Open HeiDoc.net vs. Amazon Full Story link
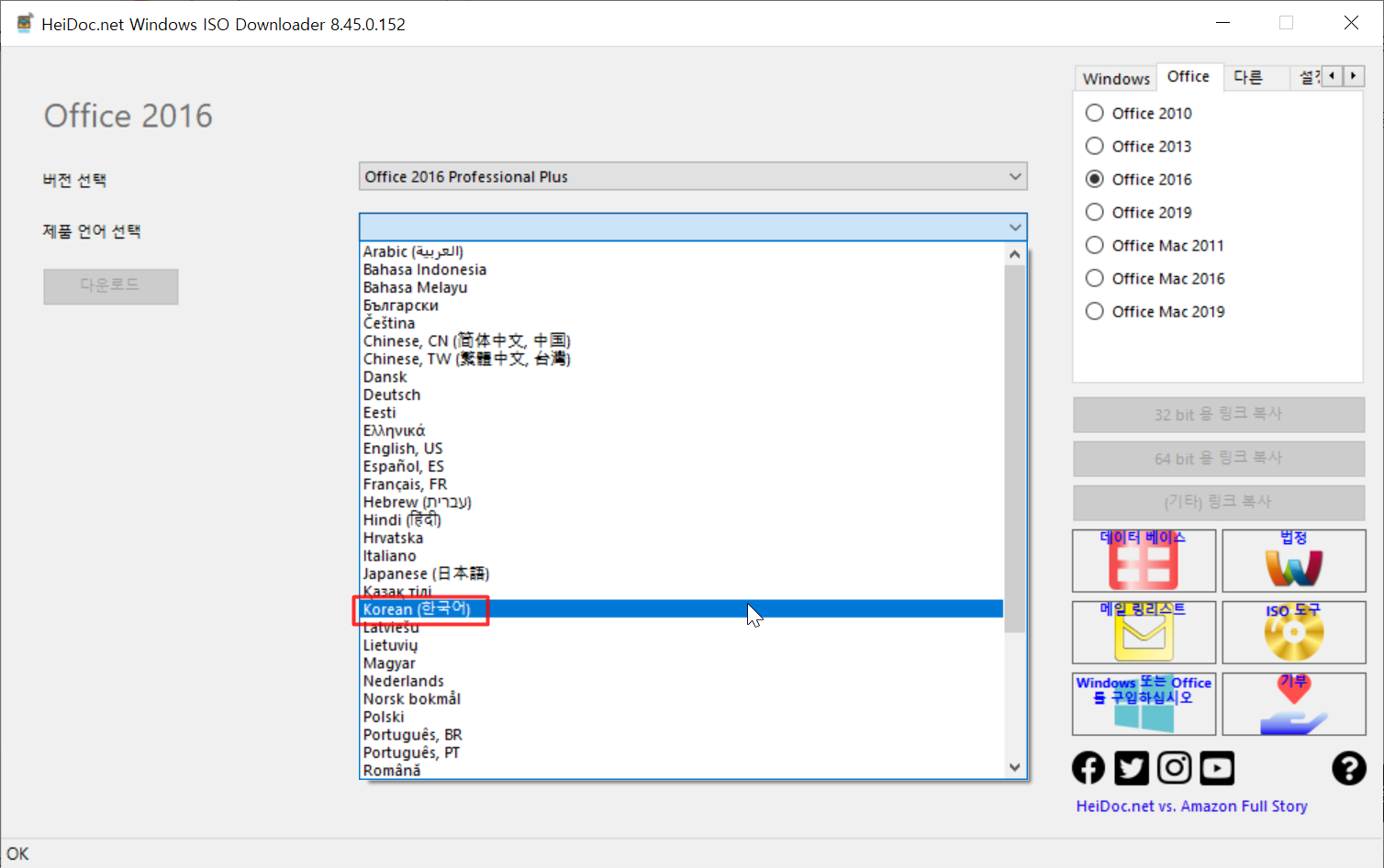This screenshot has height=868, width=1384. tap(1192, 807)
